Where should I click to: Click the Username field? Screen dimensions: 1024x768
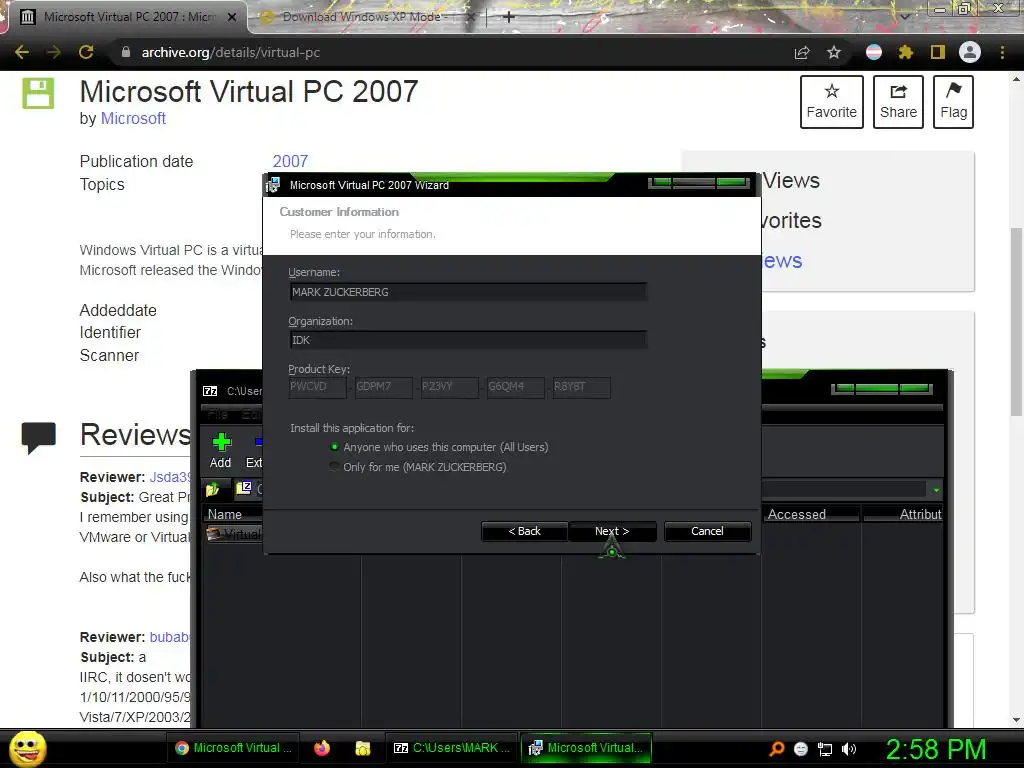click(x=468, y=292)
